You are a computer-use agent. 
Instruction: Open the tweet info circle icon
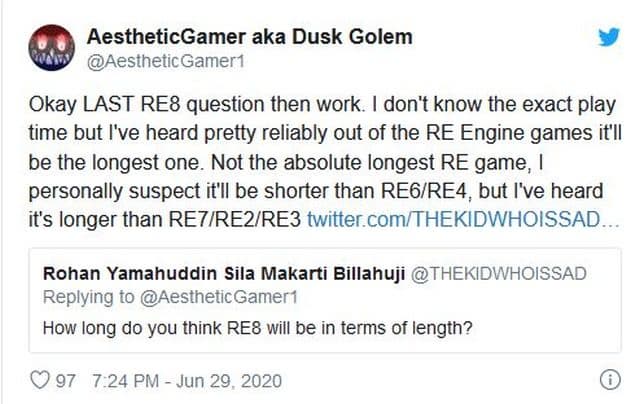pyautogui.click(x=609, y=380)
